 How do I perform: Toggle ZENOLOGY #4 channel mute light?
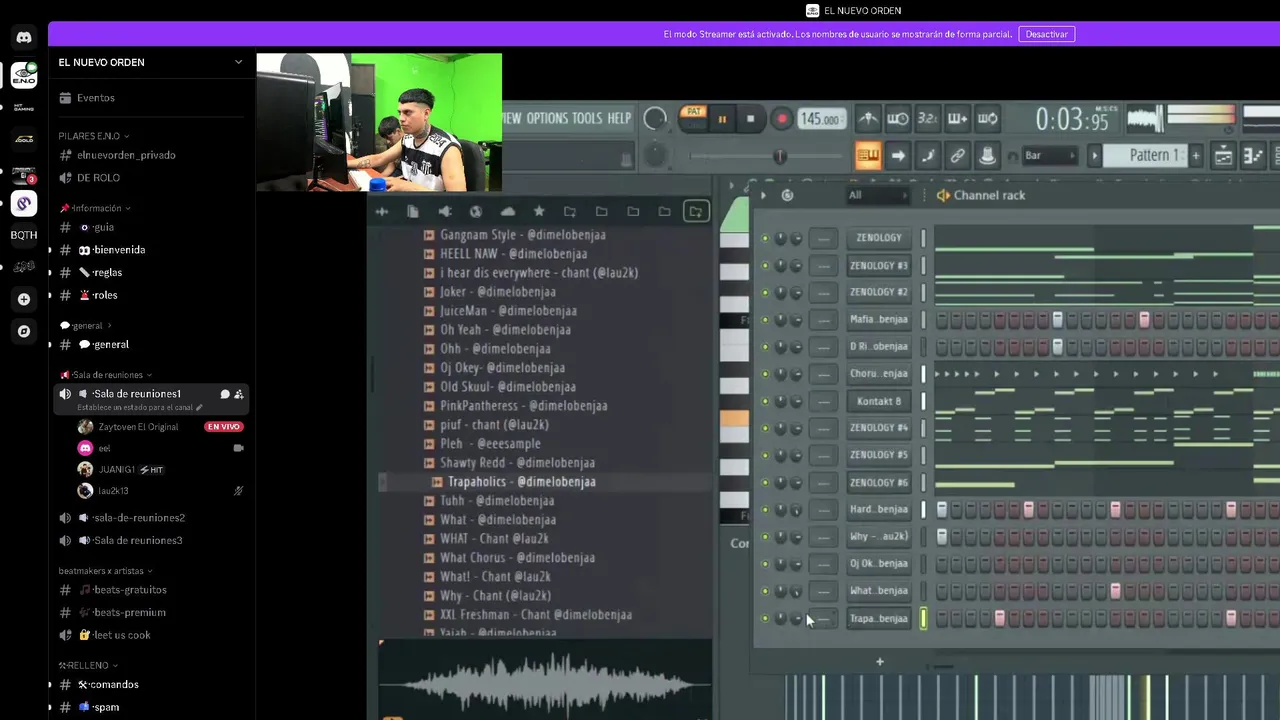click(765, 428)
